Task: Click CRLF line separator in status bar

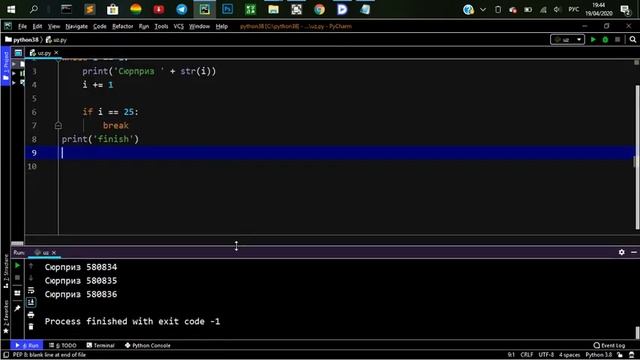Action: [527, 355]
